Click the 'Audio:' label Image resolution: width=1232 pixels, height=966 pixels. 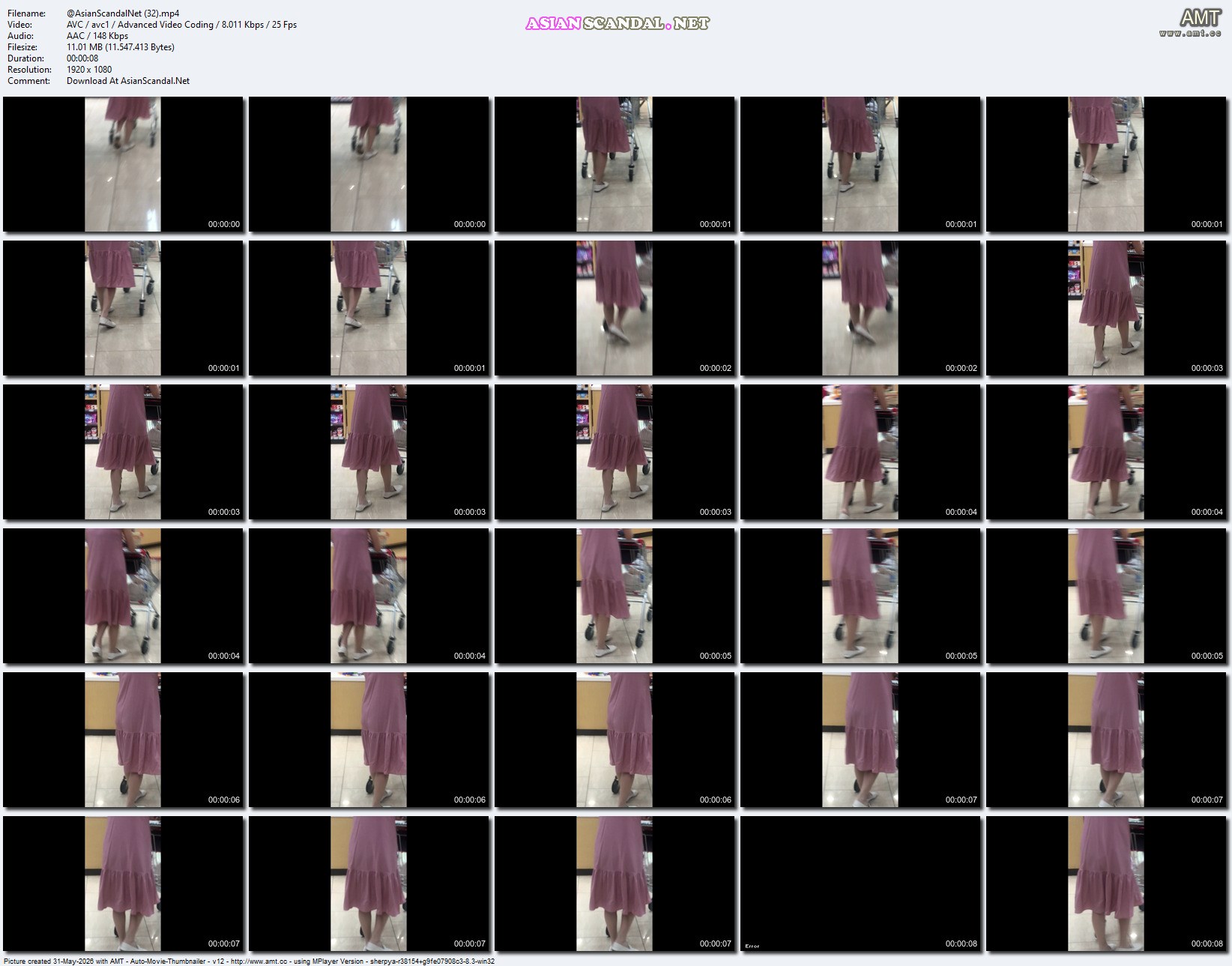point(20,36)
